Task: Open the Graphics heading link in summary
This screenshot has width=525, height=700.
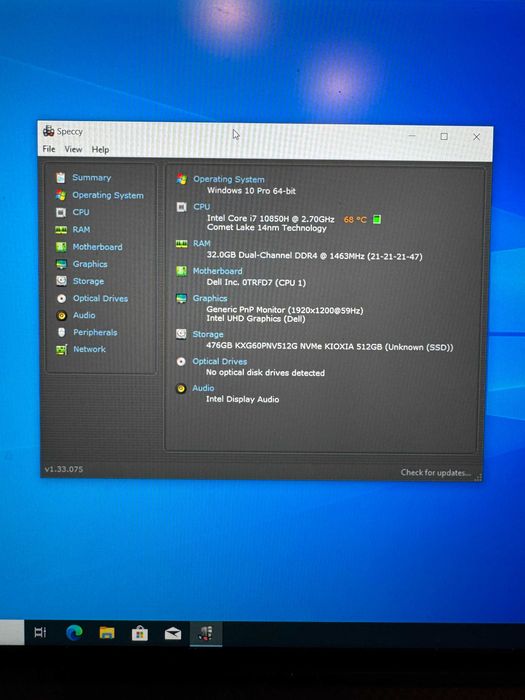Action: (210, 298)
